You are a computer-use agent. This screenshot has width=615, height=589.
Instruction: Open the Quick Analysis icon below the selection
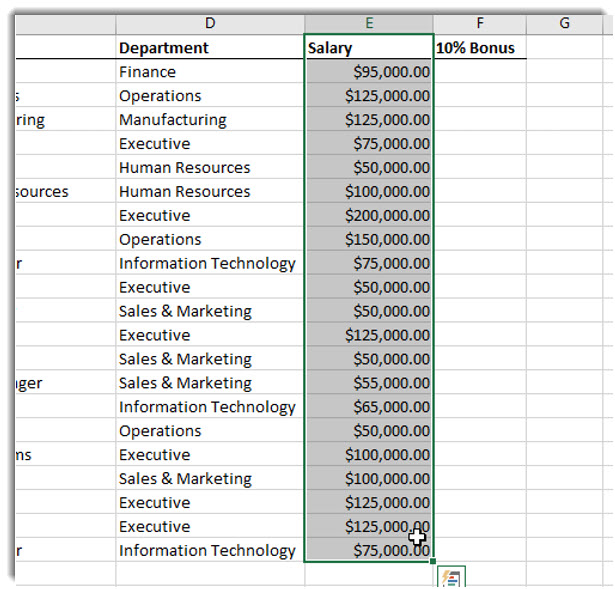[451, 578]
